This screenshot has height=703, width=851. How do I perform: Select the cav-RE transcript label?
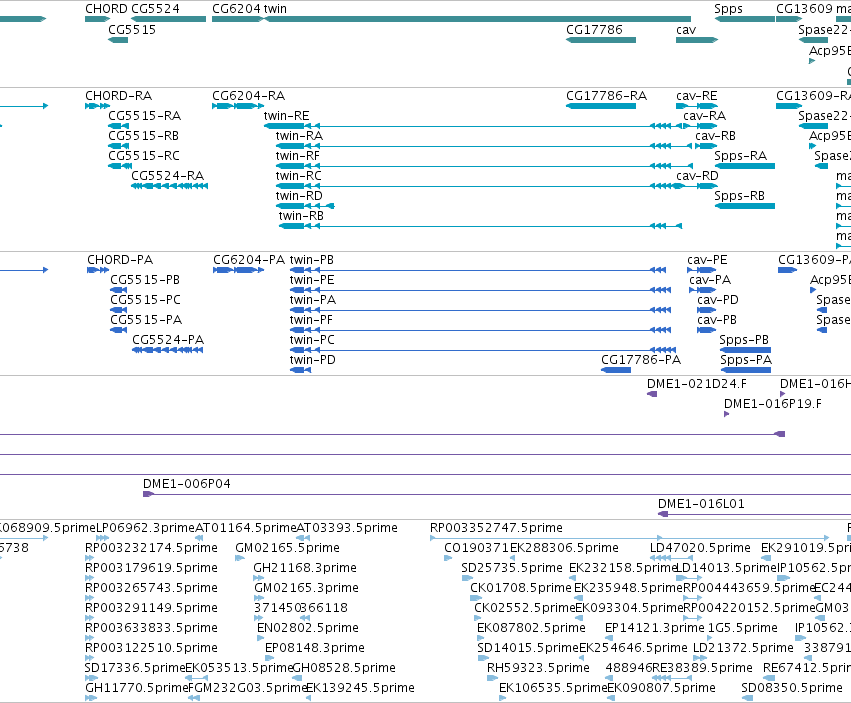tap(697, 96)
